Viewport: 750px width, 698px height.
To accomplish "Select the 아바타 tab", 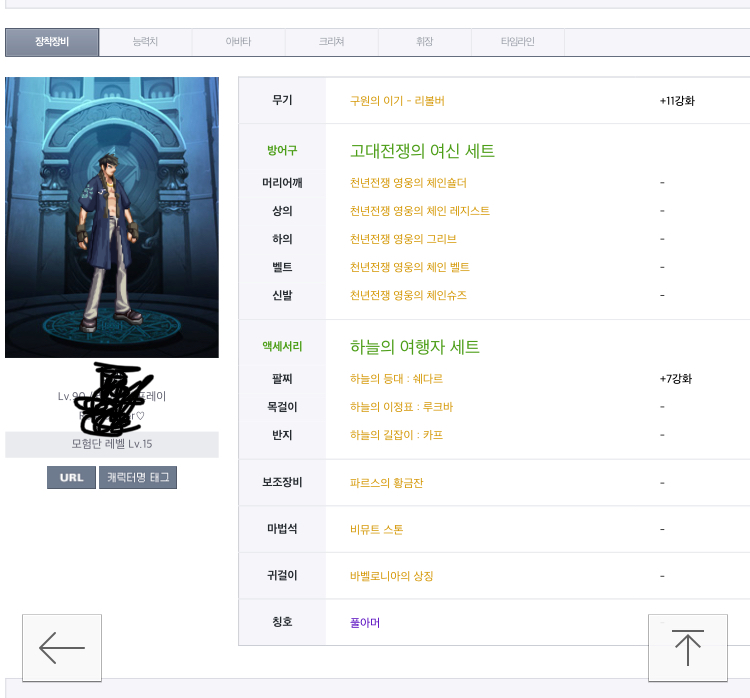I will [238, 42].
